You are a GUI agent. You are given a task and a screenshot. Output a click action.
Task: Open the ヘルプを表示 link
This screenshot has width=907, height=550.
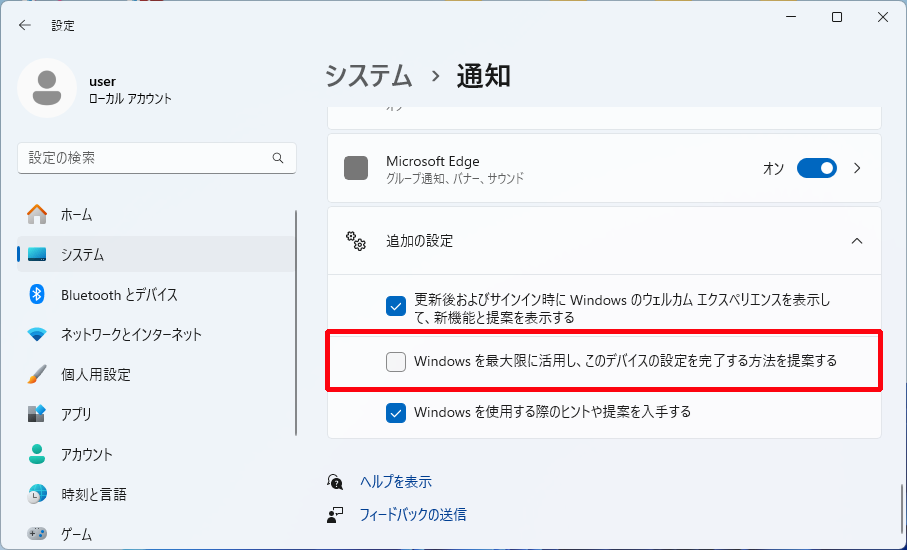(x=395, y=482)
